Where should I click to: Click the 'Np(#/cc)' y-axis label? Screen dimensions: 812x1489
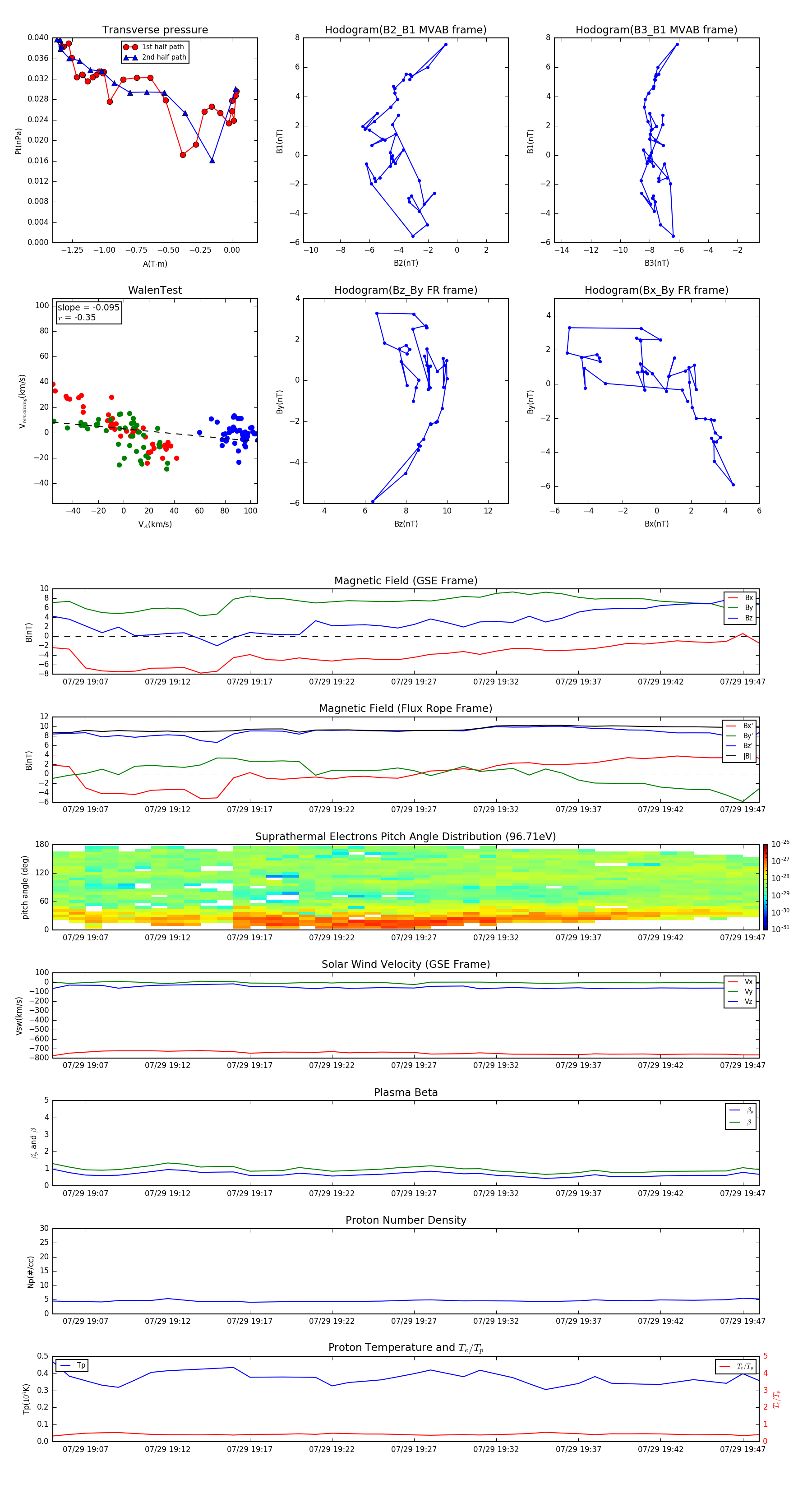[x=31, y=1272]
